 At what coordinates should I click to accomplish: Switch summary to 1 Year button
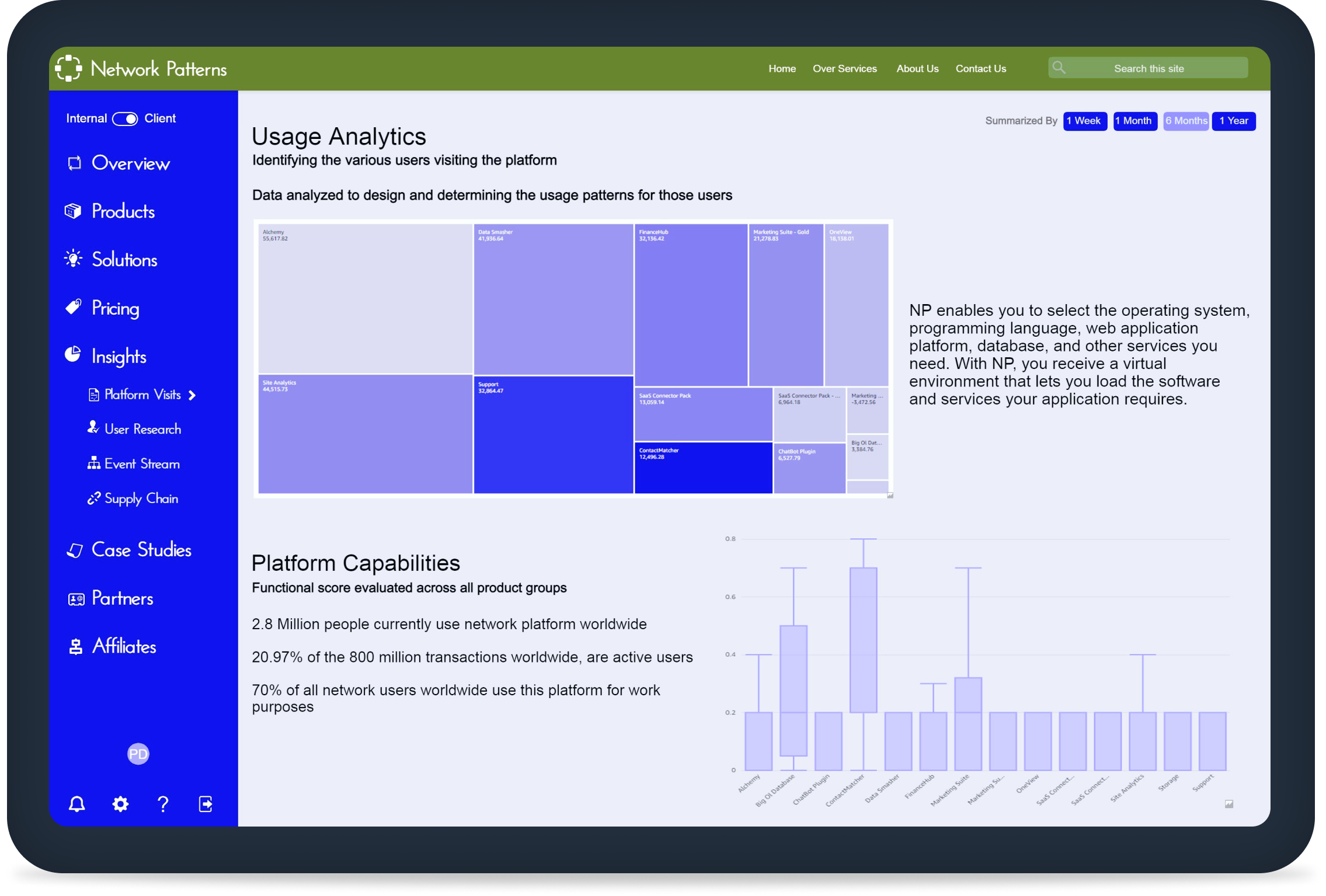[1233, 121]
